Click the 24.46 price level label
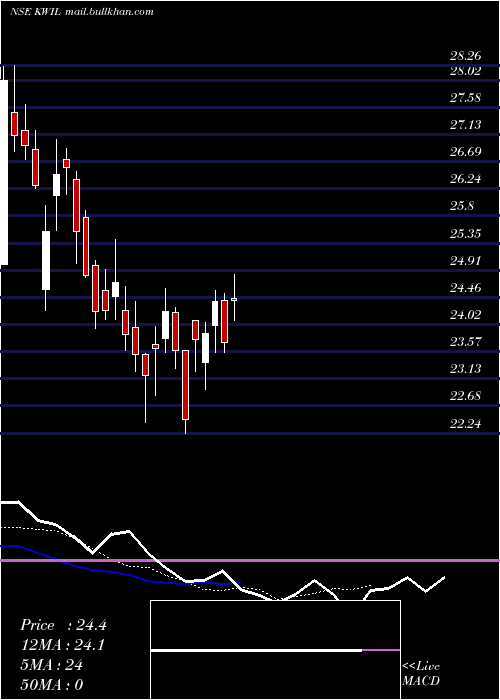500x700 pixels. (465, 288)
